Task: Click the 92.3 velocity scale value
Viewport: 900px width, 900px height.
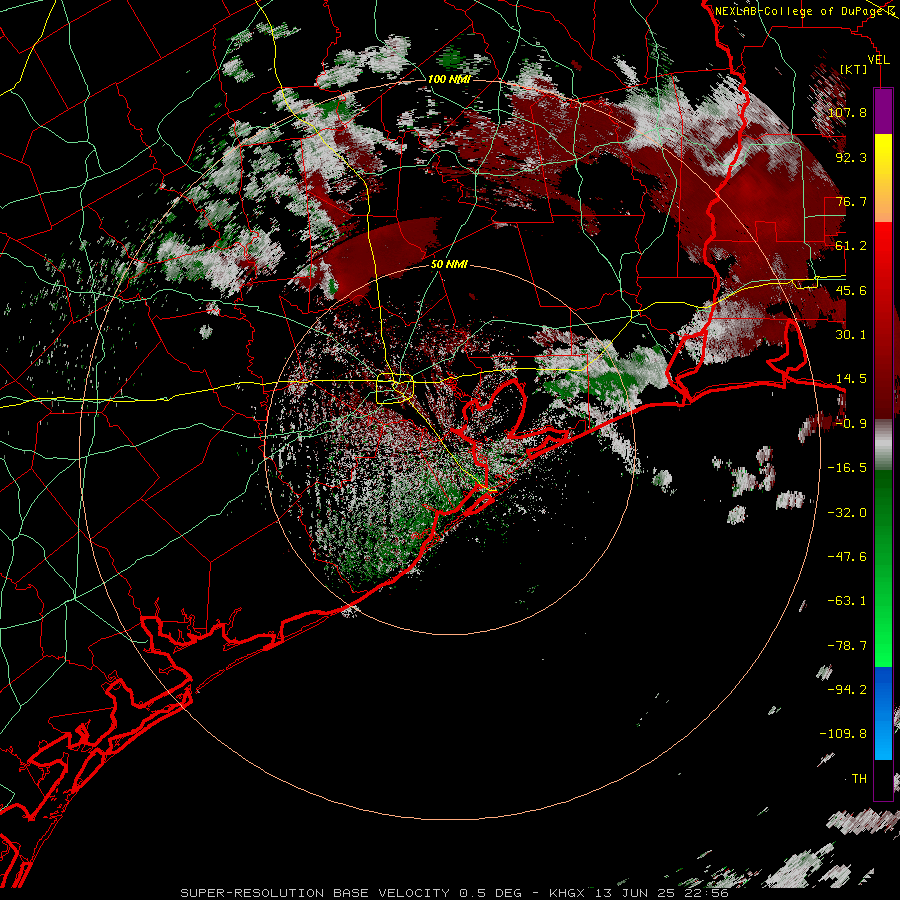Action: pos(851,157)
